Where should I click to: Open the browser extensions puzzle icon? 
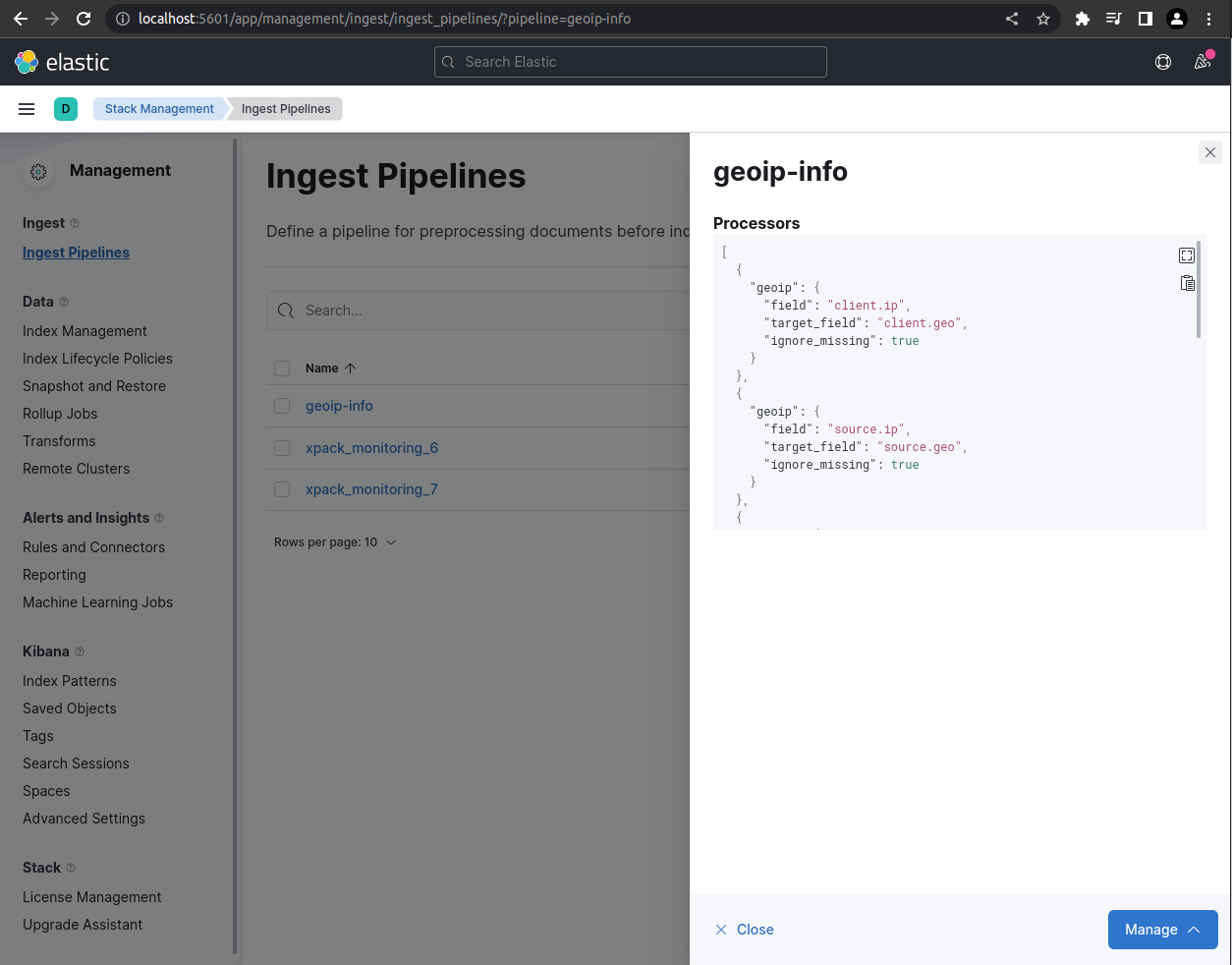(x=1083, y=19)
